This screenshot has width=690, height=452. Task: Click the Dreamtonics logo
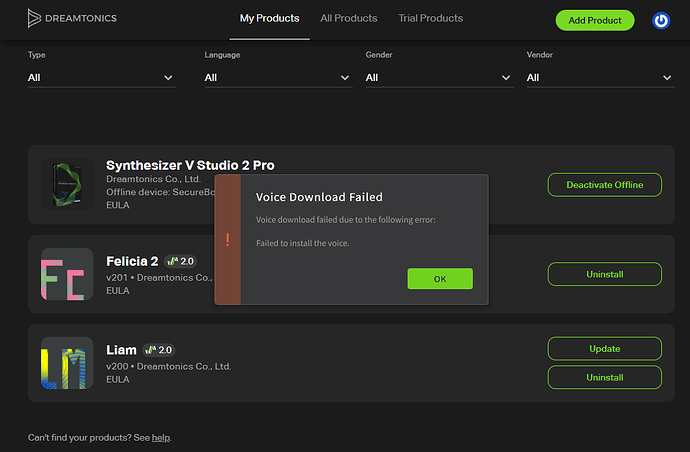pyautogui.click(x=72, y=18)
